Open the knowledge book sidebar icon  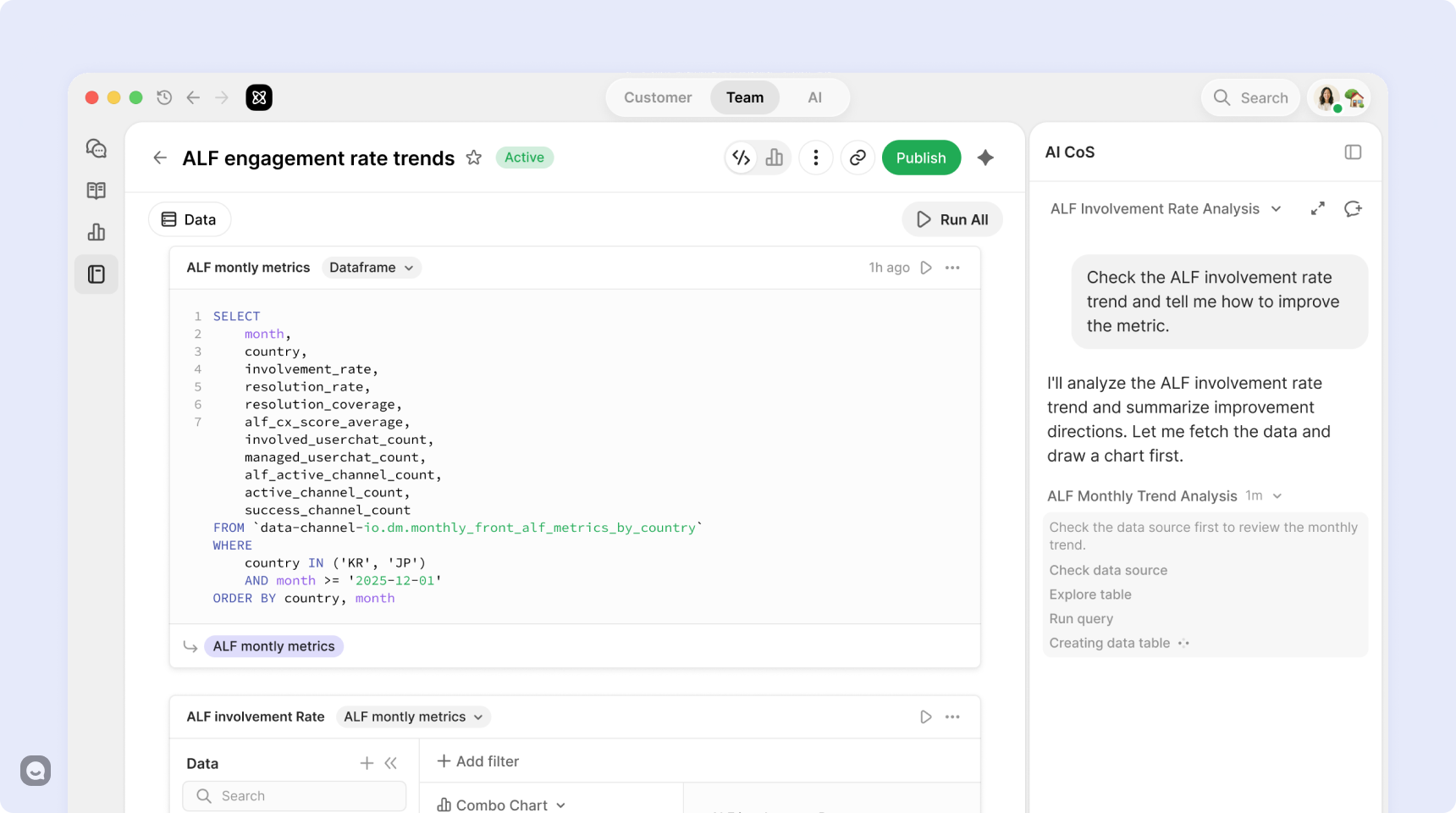point(97,191)
